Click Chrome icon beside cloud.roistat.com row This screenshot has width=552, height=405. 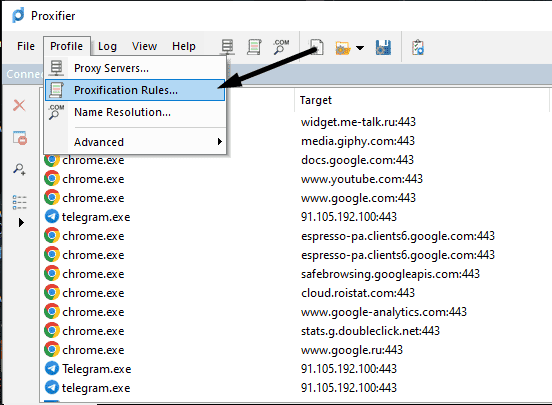(52, 293)
